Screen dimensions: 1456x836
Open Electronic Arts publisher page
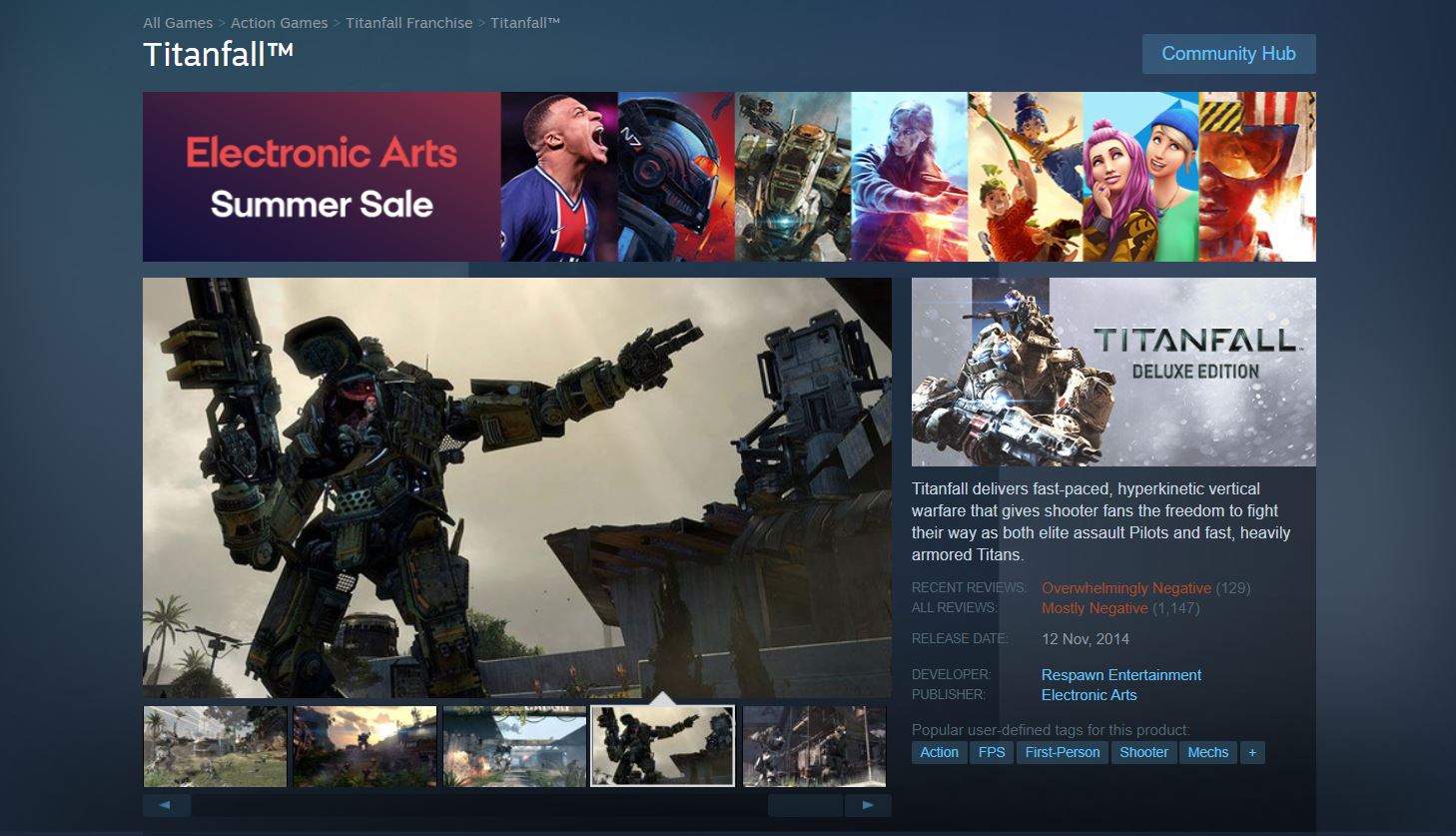(x=1089, y=695)
